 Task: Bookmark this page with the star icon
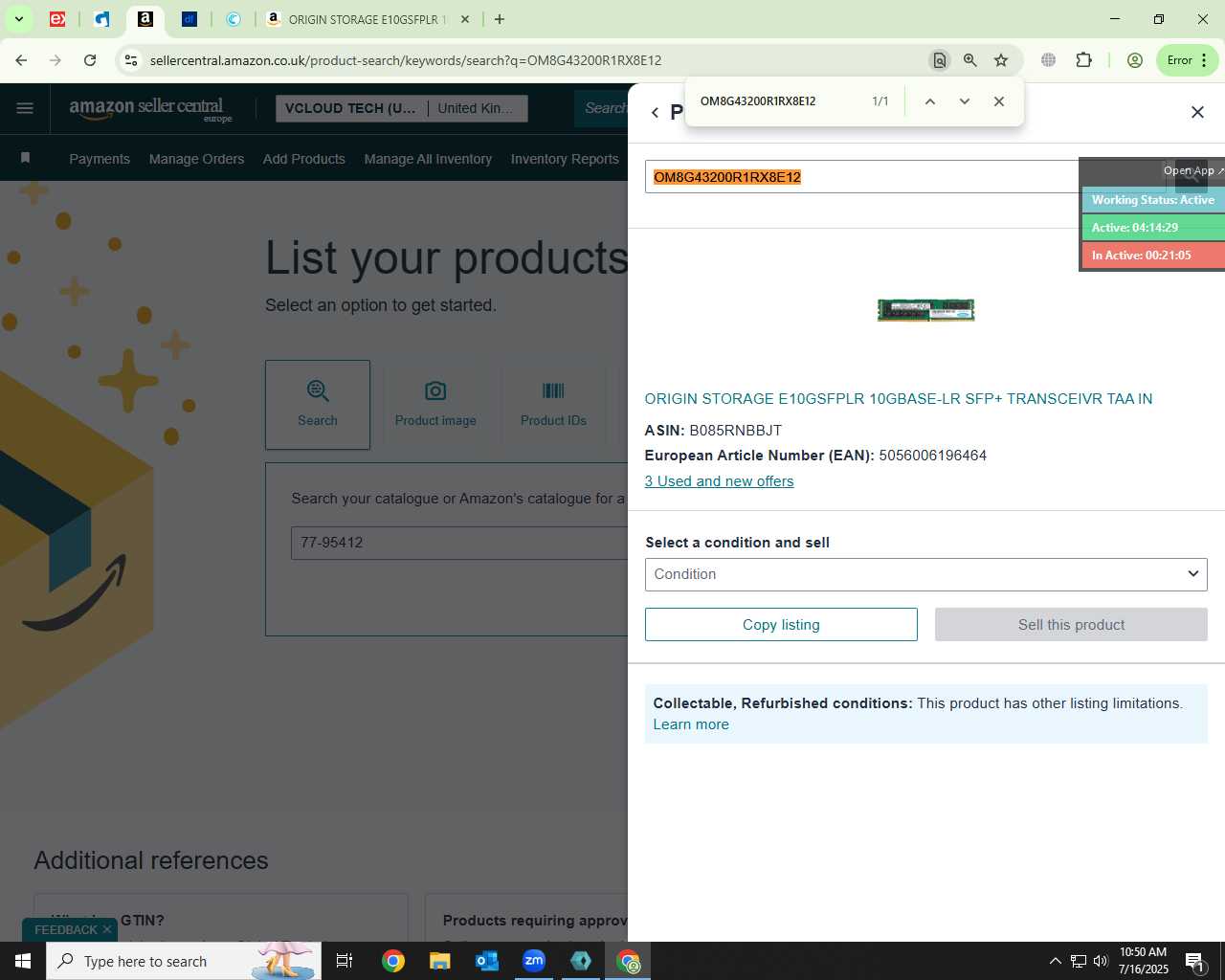1001,60
